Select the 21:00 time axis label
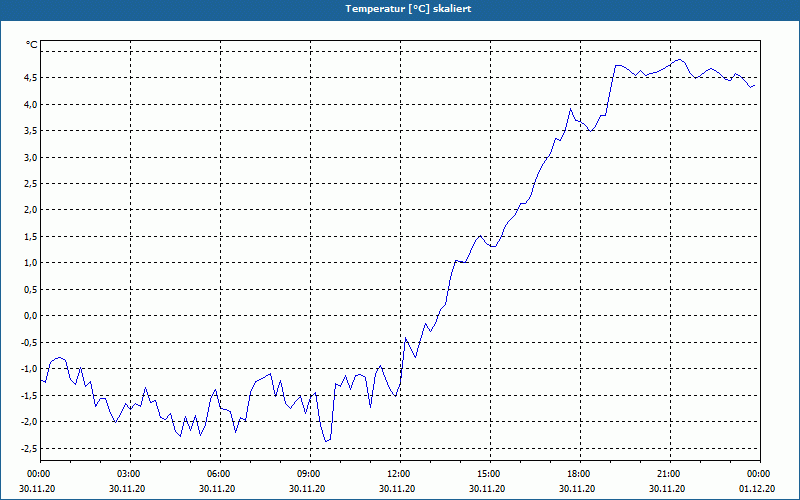800x500 pixels. (x=670, y=474)
